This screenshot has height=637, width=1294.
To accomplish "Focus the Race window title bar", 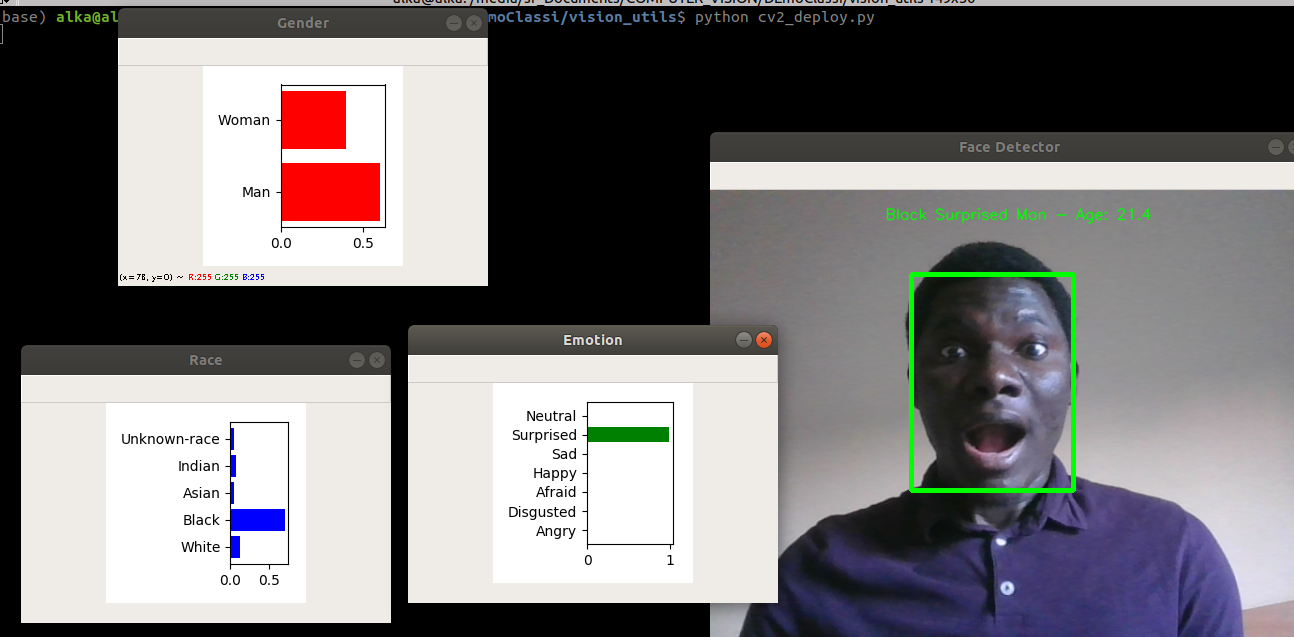I will (206, 360).
